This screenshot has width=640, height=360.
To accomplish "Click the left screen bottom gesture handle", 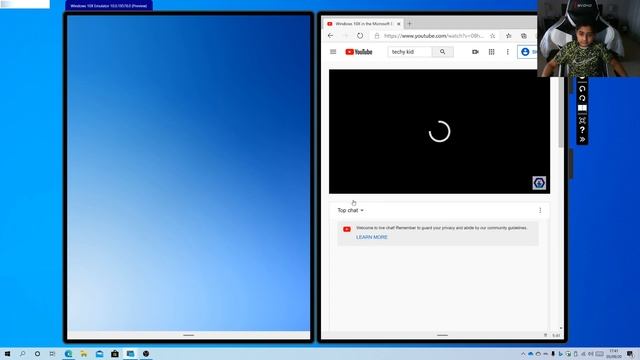I will [x=189, y=336].
